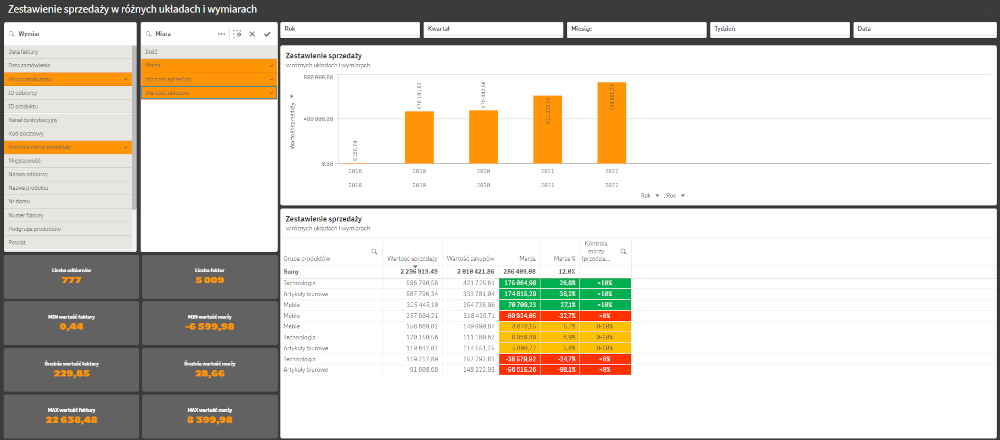Open the Kwartał filter pane
The height and width of the screenshot is (440, 1000).
click(x=494, y=30)
